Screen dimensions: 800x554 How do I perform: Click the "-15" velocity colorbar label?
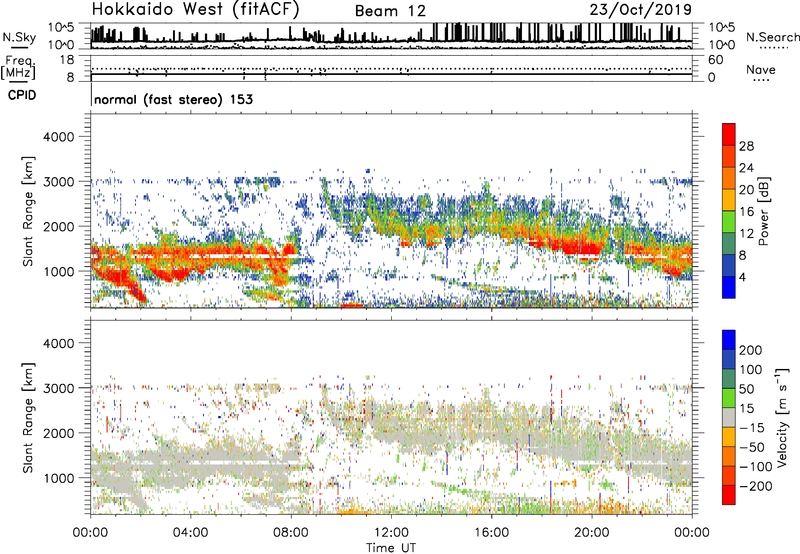[x=752, y=428]
